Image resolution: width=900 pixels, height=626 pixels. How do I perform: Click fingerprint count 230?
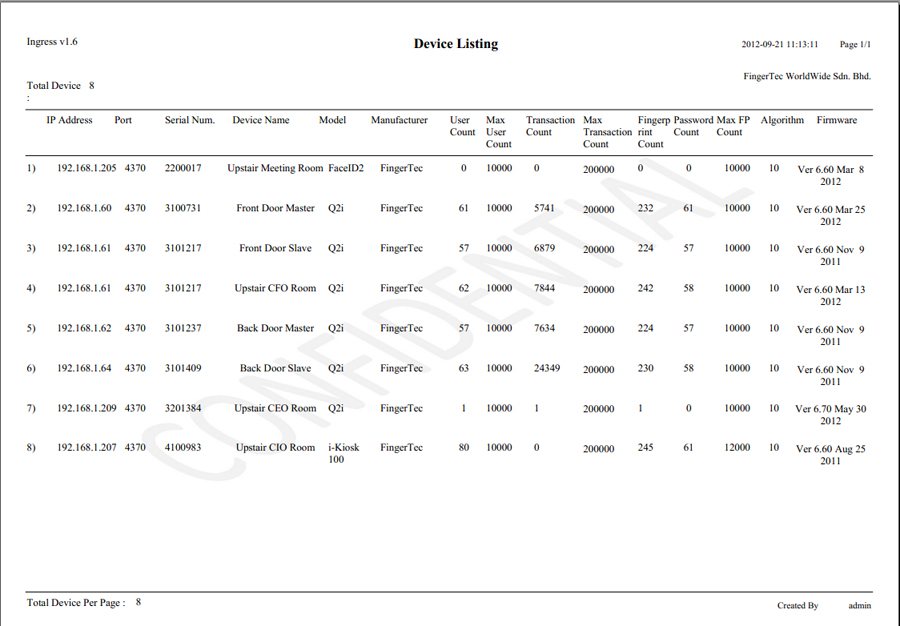[x=646, y=368]
